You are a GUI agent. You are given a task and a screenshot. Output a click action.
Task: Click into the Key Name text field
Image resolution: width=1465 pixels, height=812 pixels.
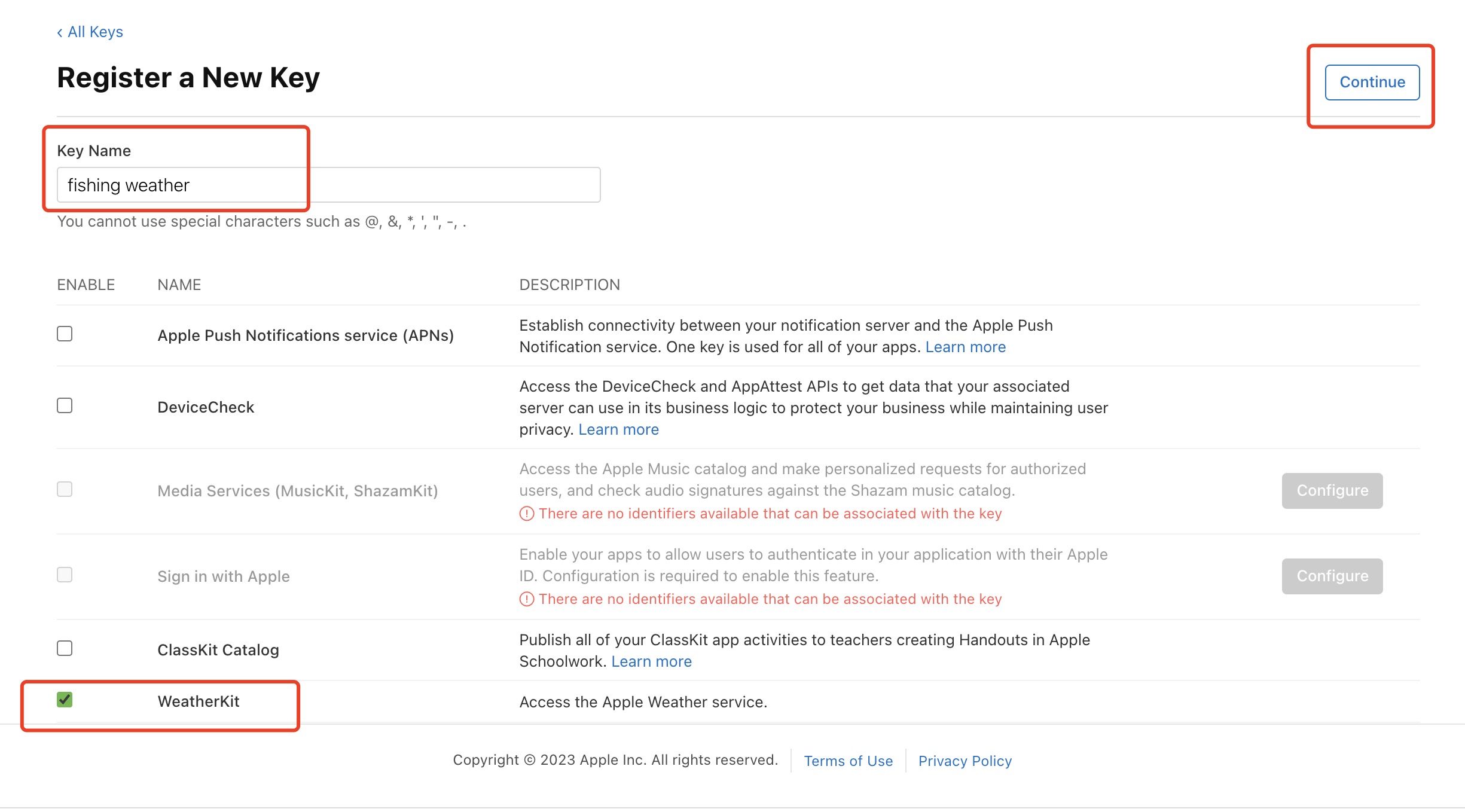[x=329, y=185]
